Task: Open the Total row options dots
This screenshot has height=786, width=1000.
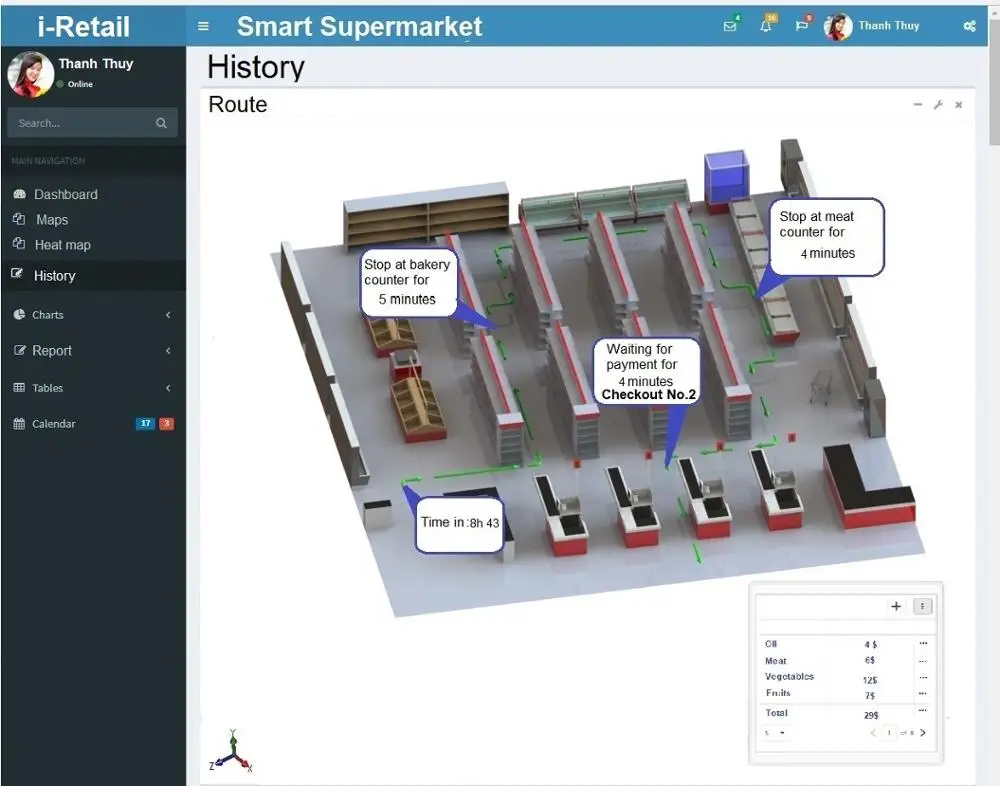Action: tap(923, 710)
